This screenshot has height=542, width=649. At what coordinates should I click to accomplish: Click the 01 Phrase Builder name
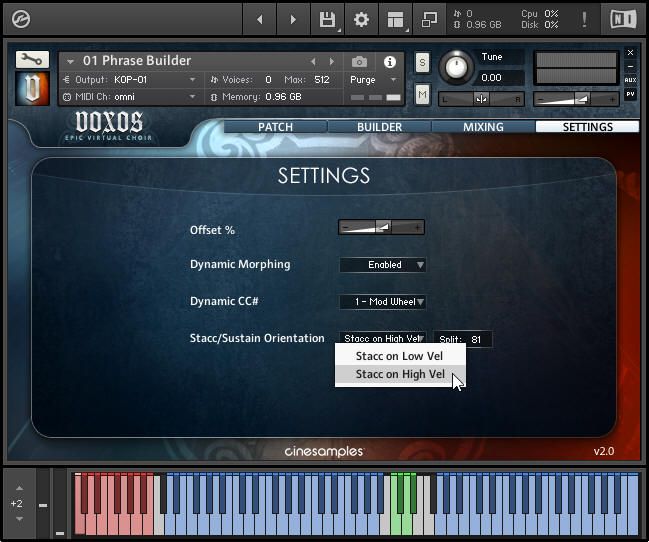coord(137,60)
